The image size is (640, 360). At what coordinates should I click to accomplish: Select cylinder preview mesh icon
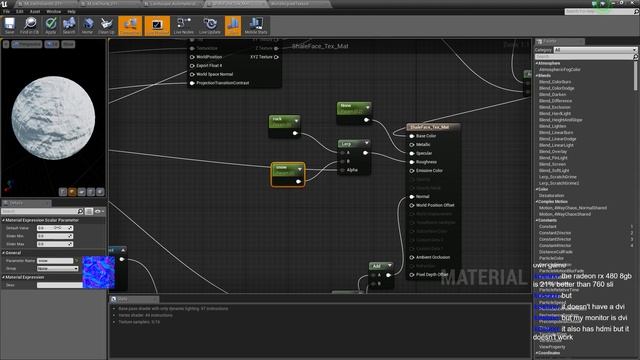pyautogui.click(x=63, y=191)
